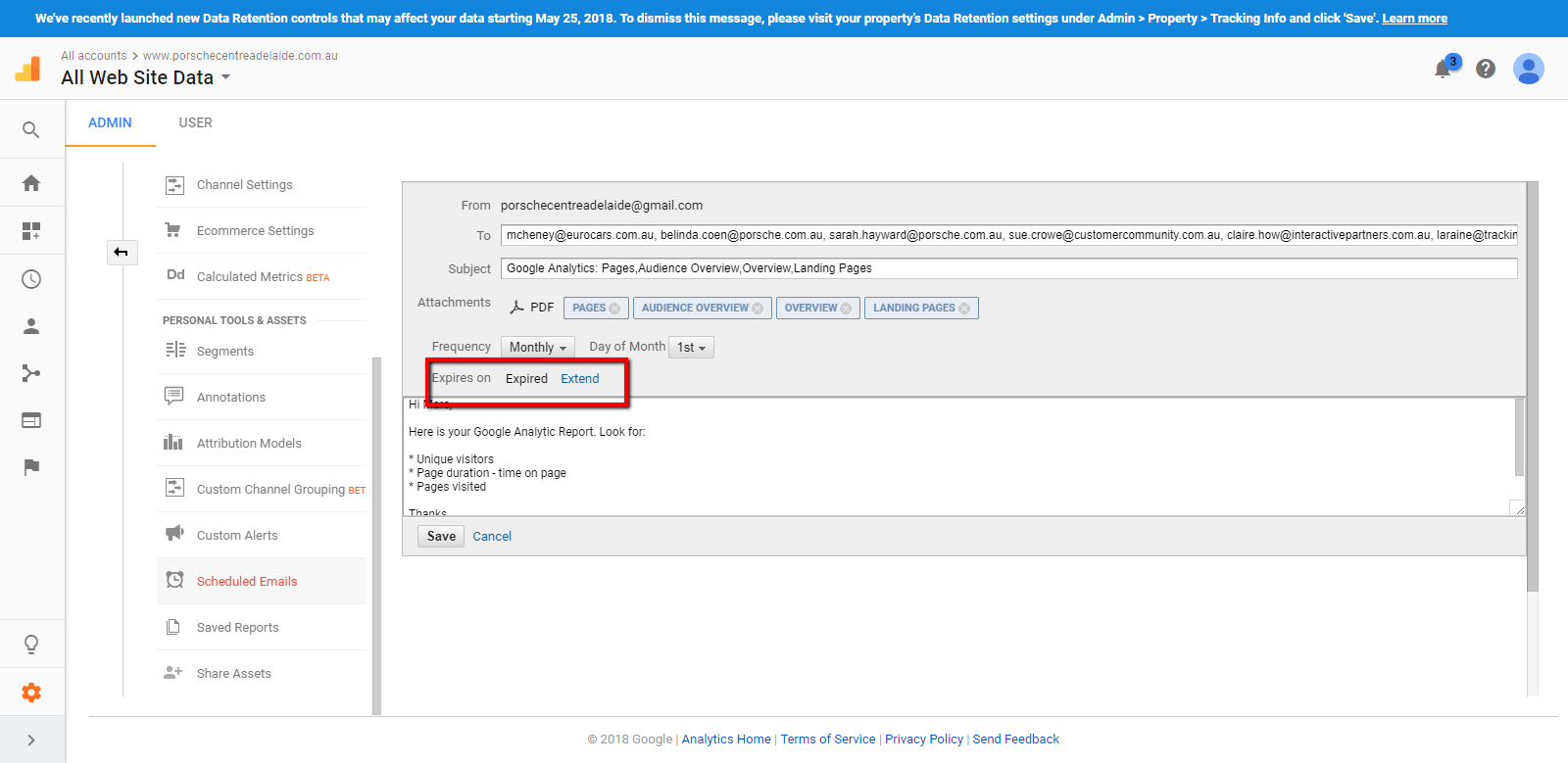Click the To recipients field
This screenshot has width=1568, height=763.
coord(1009,235)
